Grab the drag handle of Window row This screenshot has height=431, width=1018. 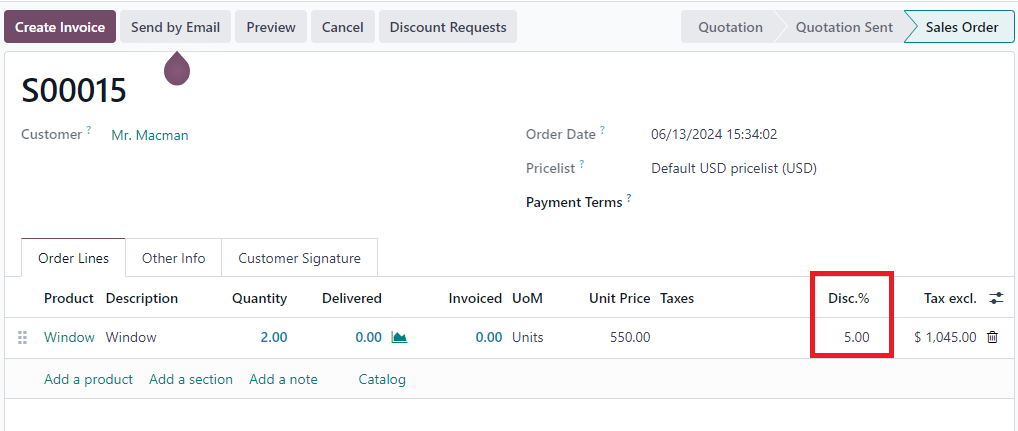point(23,338)
